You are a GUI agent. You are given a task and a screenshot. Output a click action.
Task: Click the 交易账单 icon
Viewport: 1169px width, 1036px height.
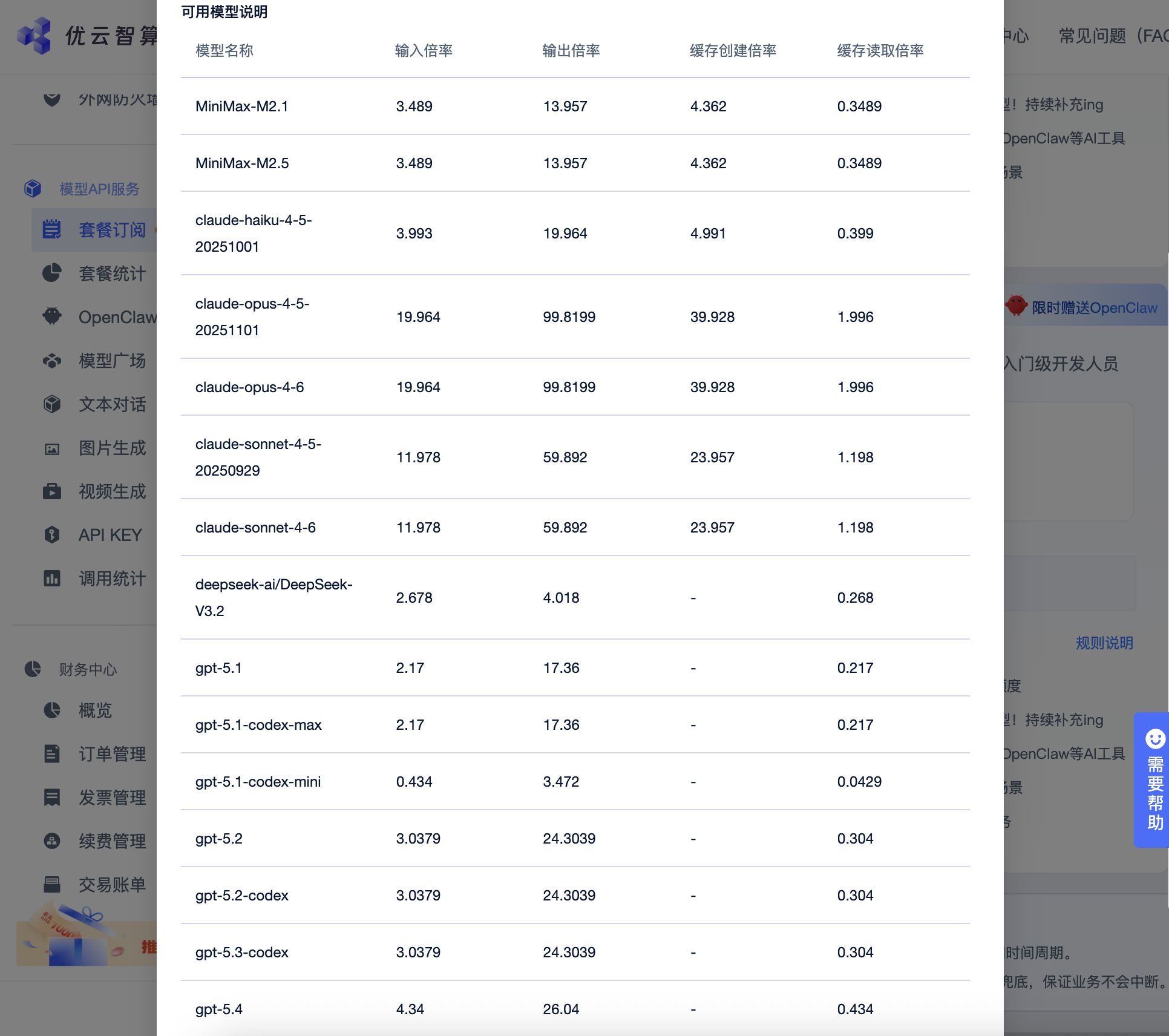(52, 884)
